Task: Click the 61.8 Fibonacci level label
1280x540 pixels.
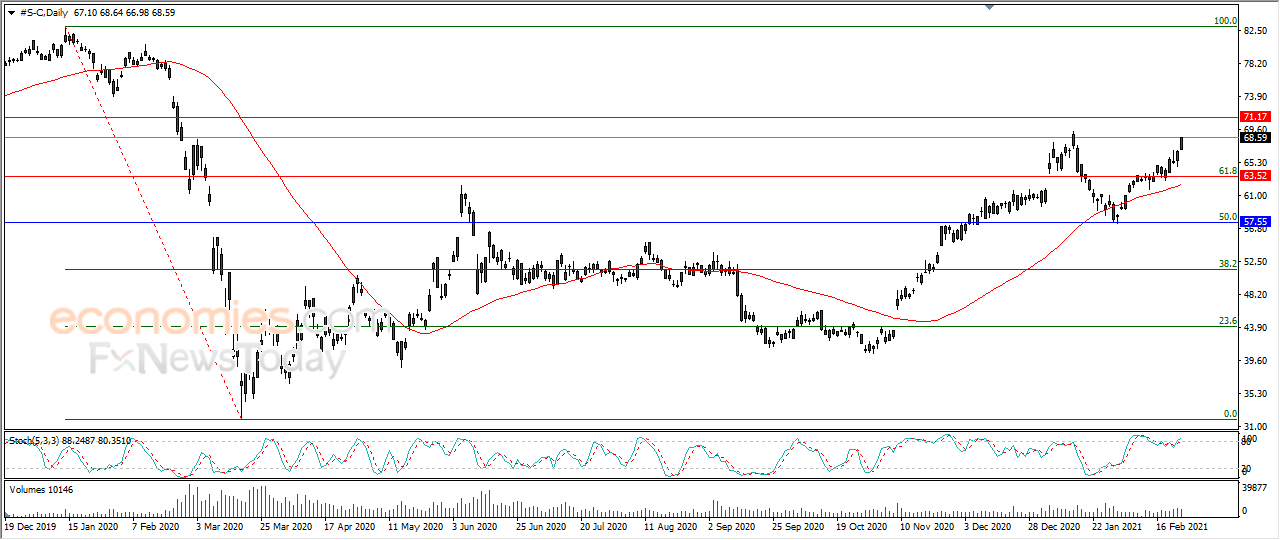Action: click(x=1227, y=171)
